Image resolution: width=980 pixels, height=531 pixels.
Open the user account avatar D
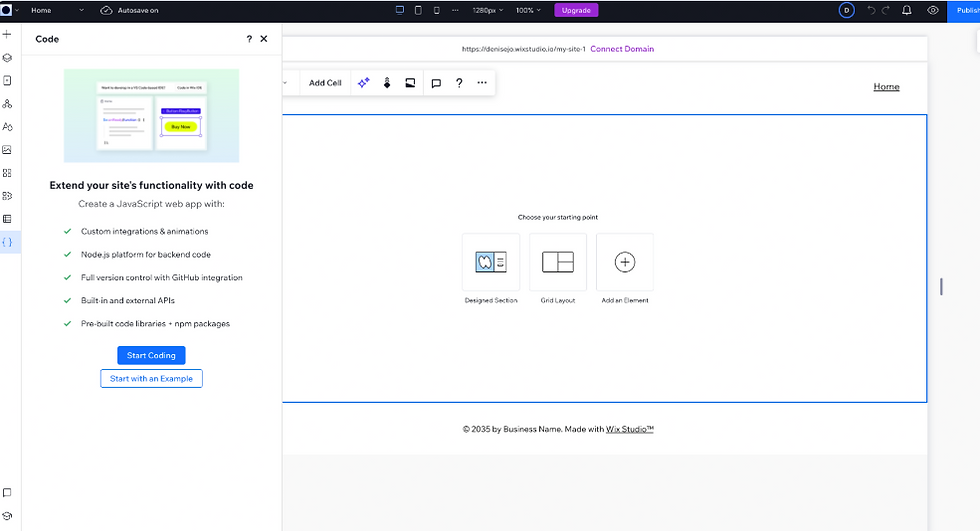pyautogui.click(x=846, y=10)
